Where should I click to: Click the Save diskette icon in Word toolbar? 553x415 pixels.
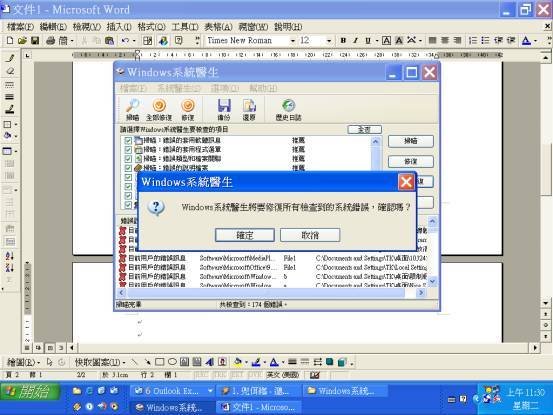coord(35,41)
